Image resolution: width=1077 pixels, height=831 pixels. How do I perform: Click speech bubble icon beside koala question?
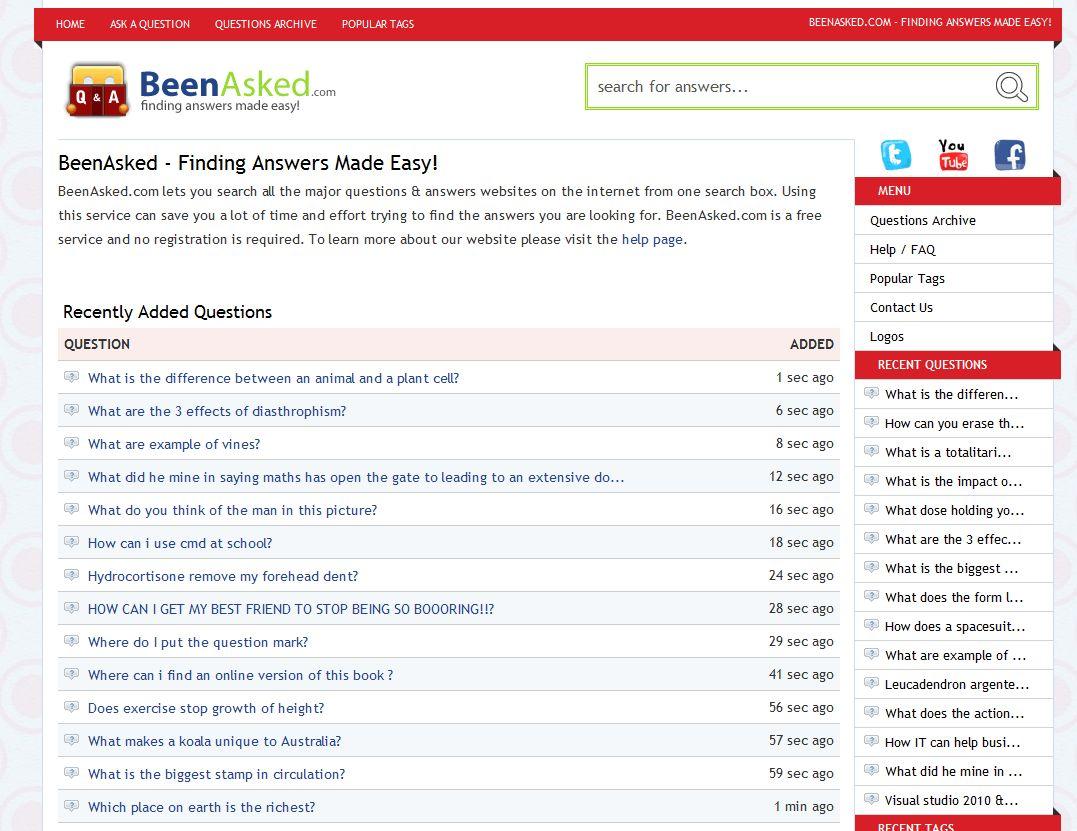tap(71, 740)
